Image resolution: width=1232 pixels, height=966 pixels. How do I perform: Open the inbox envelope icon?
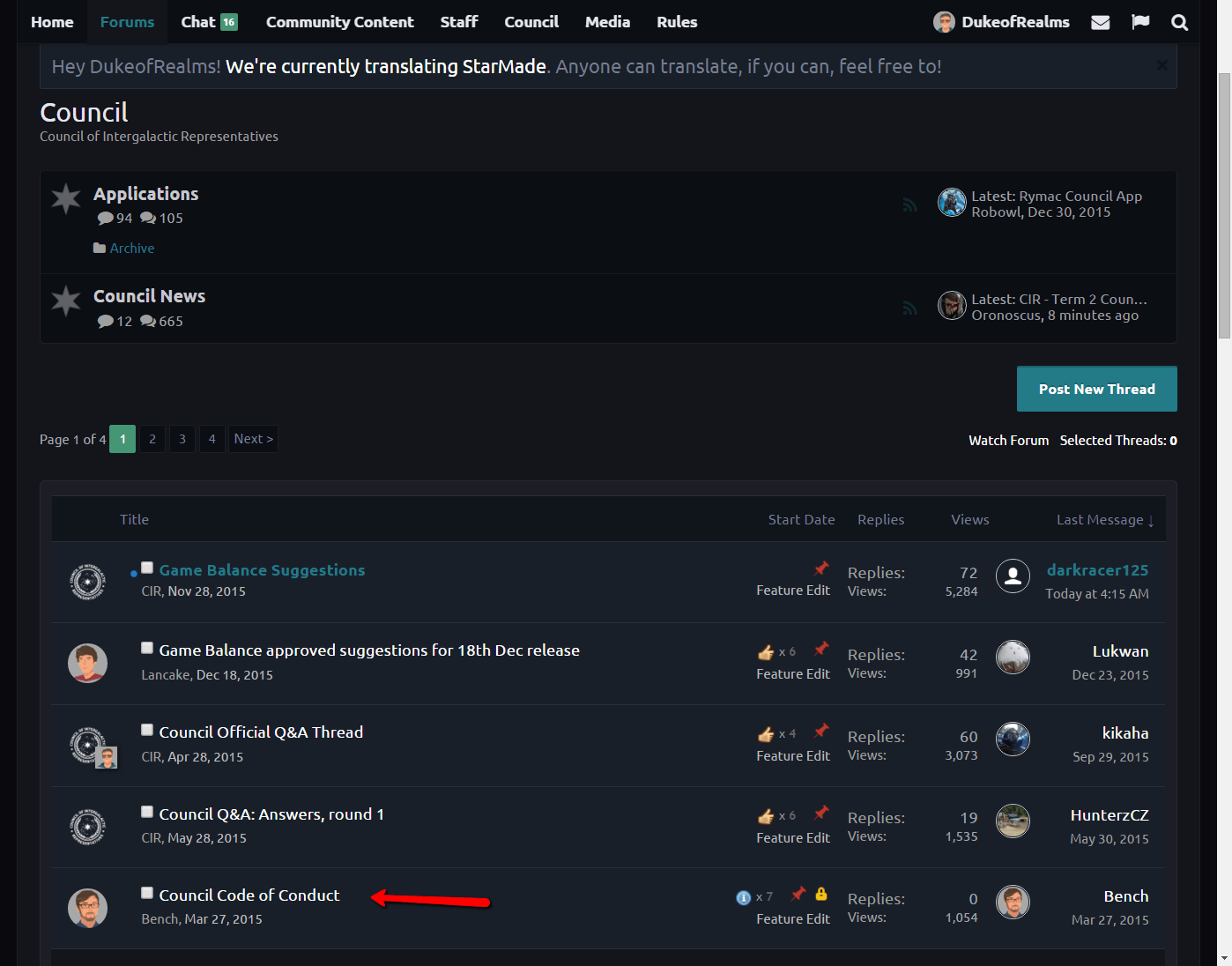click(1100, 22)
